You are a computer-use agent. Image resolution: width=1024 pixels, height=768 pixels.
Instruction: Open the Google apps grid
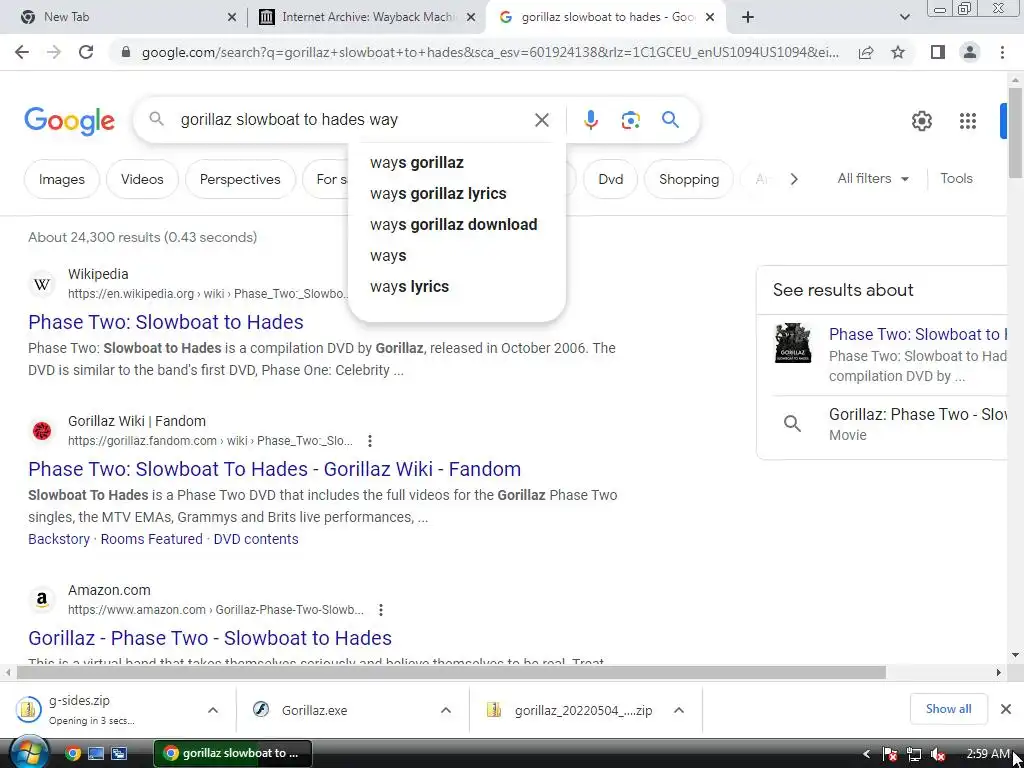click(968, 121)
